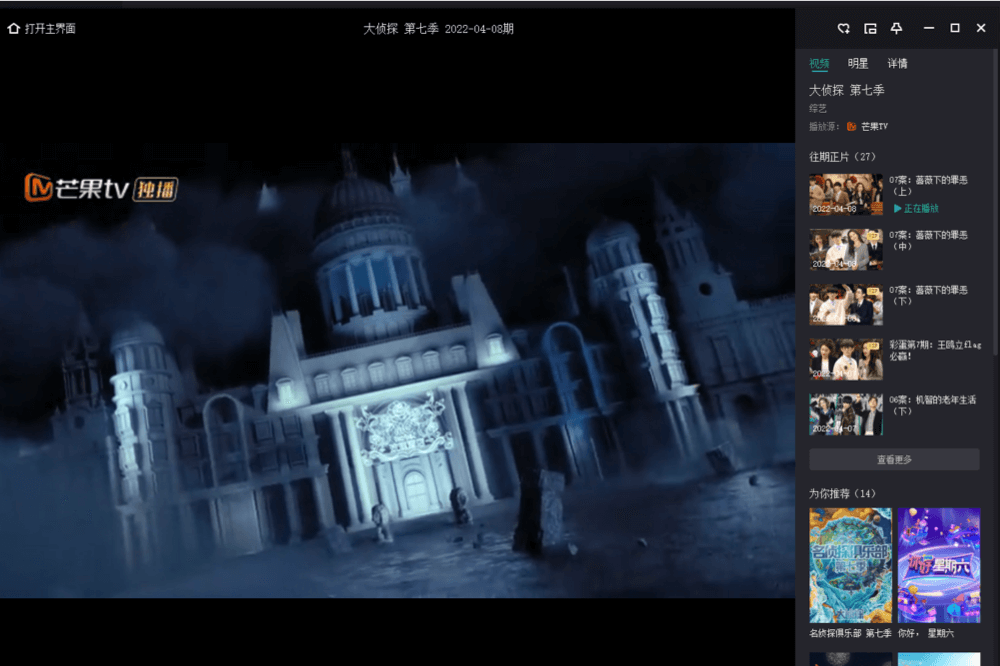Open the 视频 tab

pos(819,64)
